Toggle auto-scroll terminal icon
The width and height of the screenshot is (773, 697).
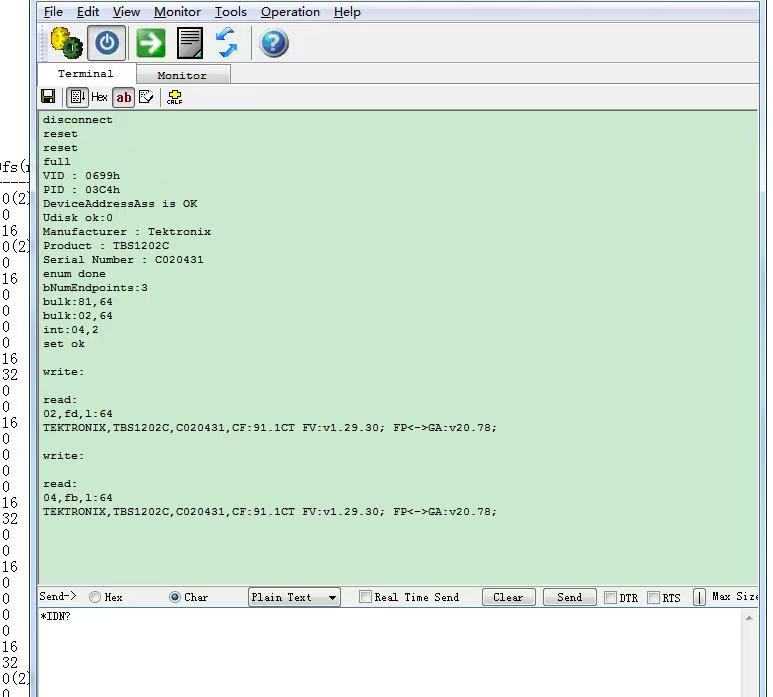[x=77, y=97]
